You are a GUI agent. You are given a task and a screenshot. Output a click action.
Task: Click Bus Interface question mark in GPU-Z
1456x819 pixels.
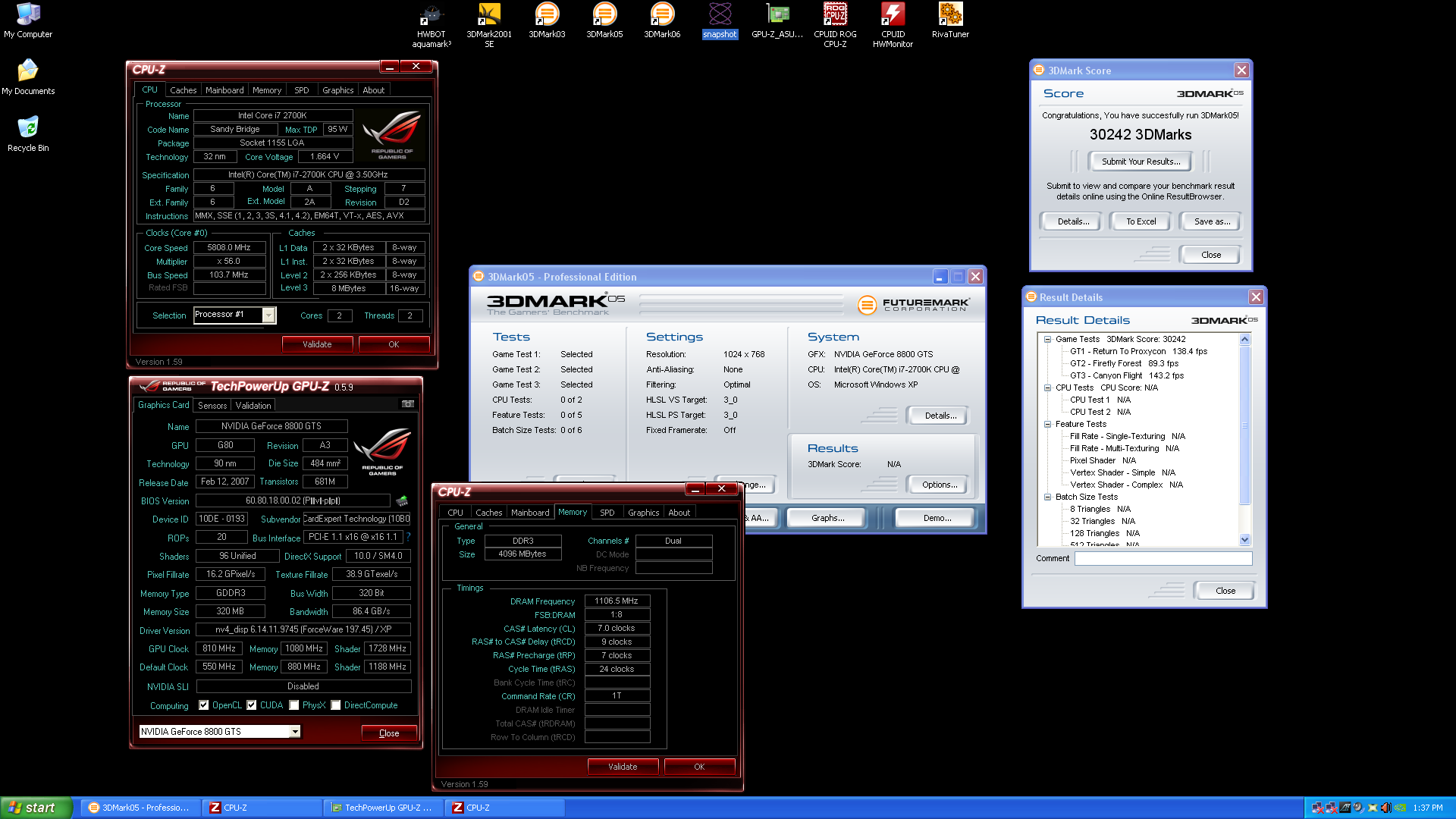pyautogui.click(x=408, y=537)
